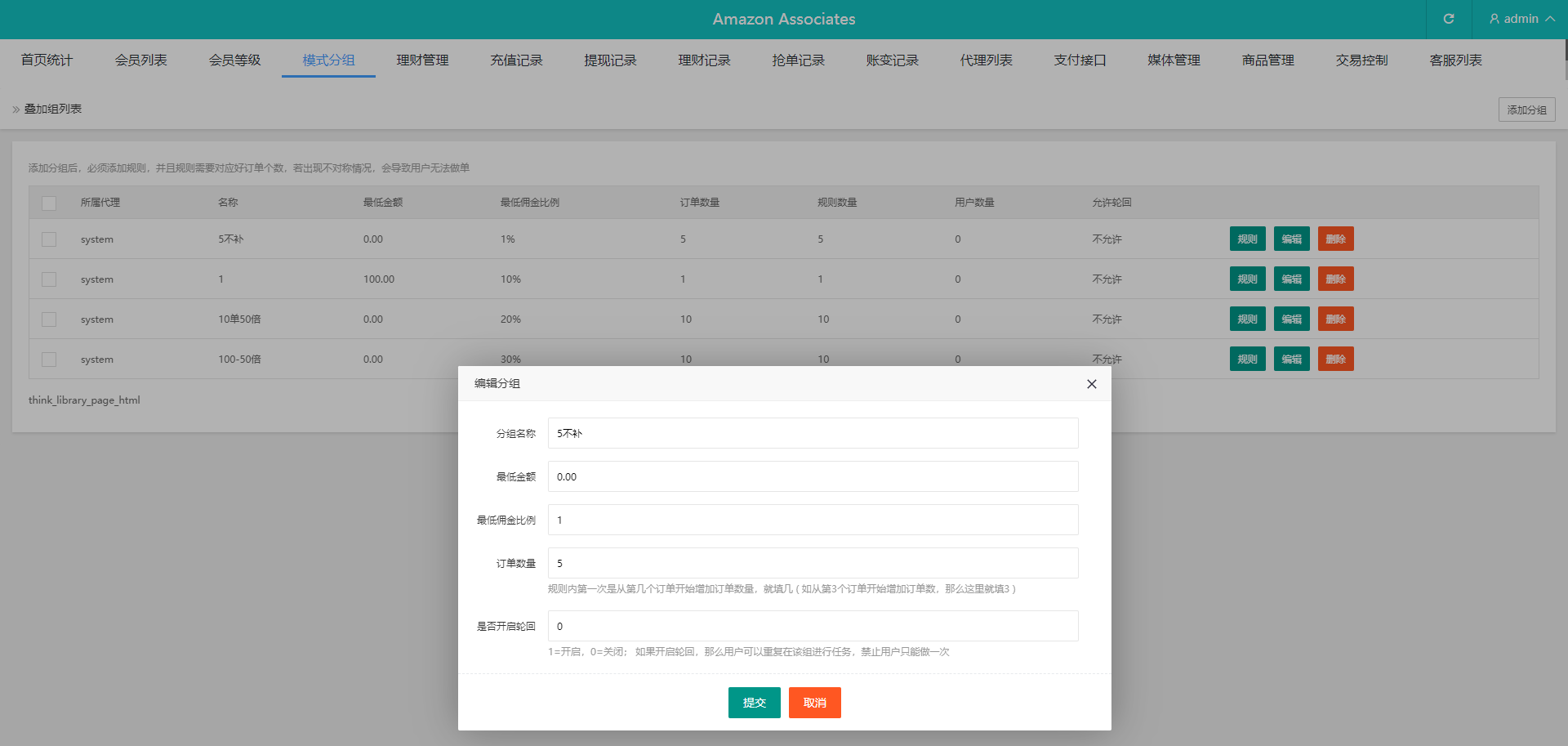
Task: Click into the 最低金额 input field
Action: tap(813, 476)
